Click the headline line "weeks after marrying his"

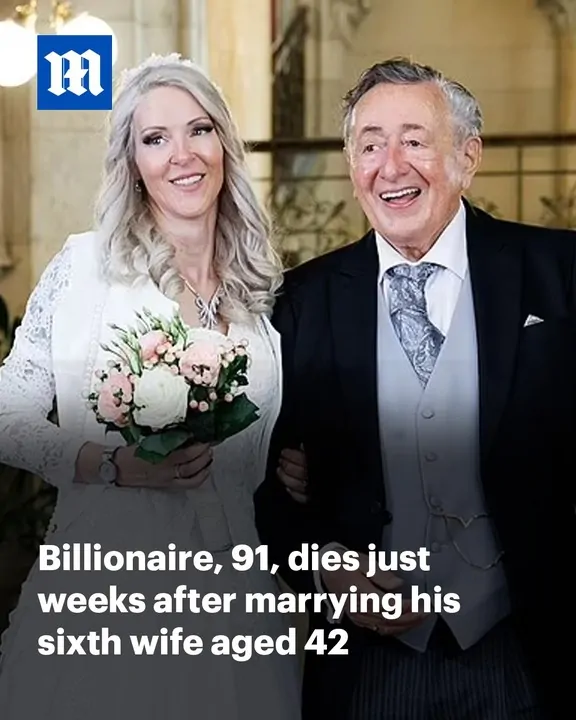249,600
